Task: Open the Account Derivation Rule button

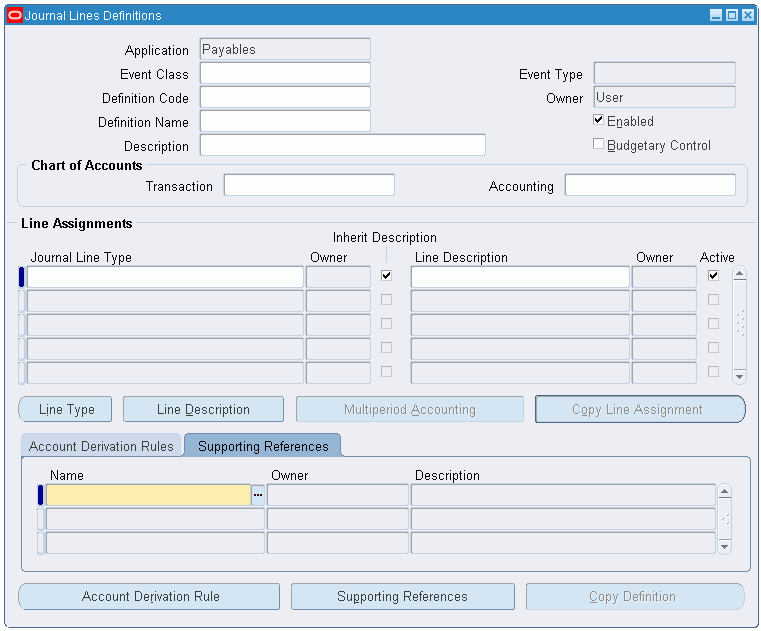Action: point(149,596)
